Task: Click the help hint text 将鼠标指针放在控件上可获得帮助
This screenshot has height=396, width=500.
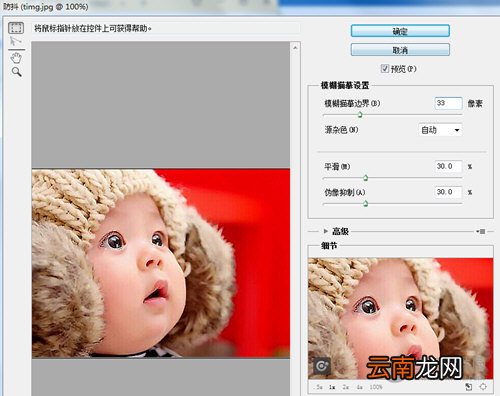Action: pos(93,28)
